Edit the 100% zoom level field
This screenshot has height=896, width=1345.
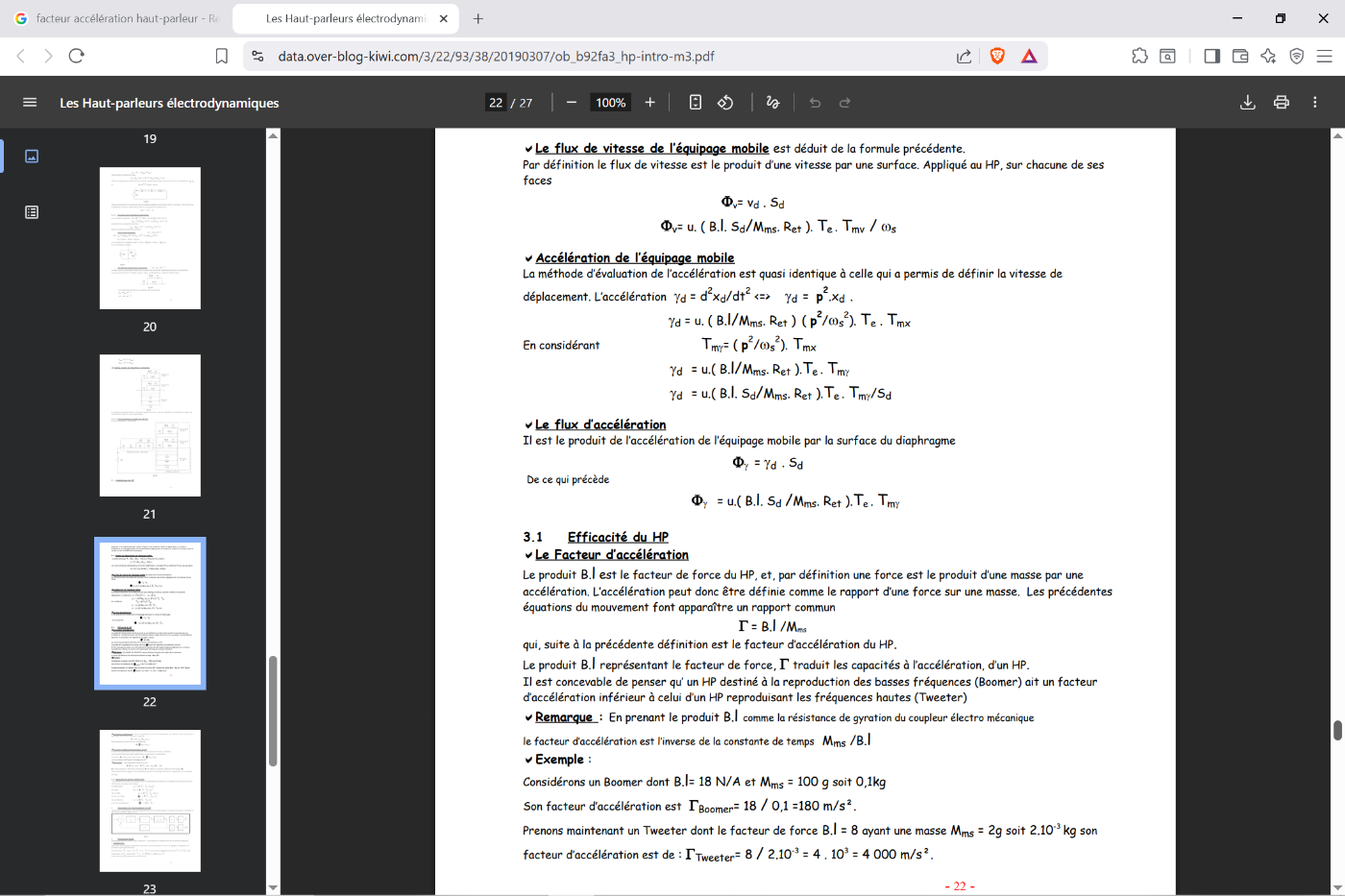tap(610, 103)
